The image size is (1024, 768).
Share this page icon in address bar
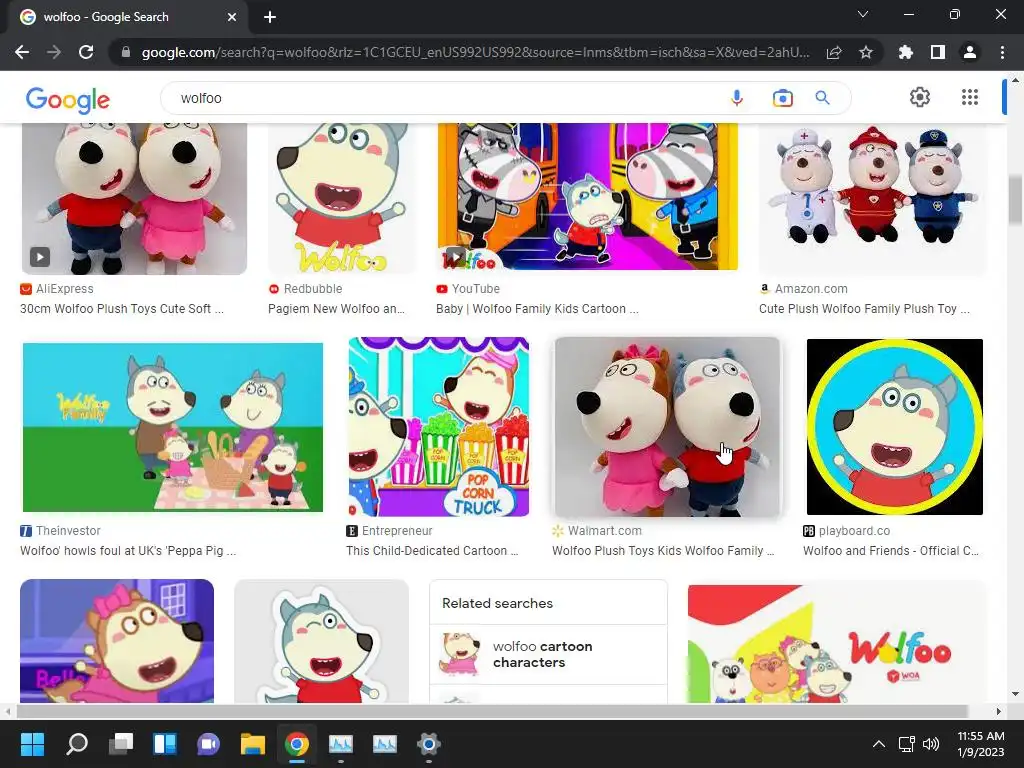833,52
